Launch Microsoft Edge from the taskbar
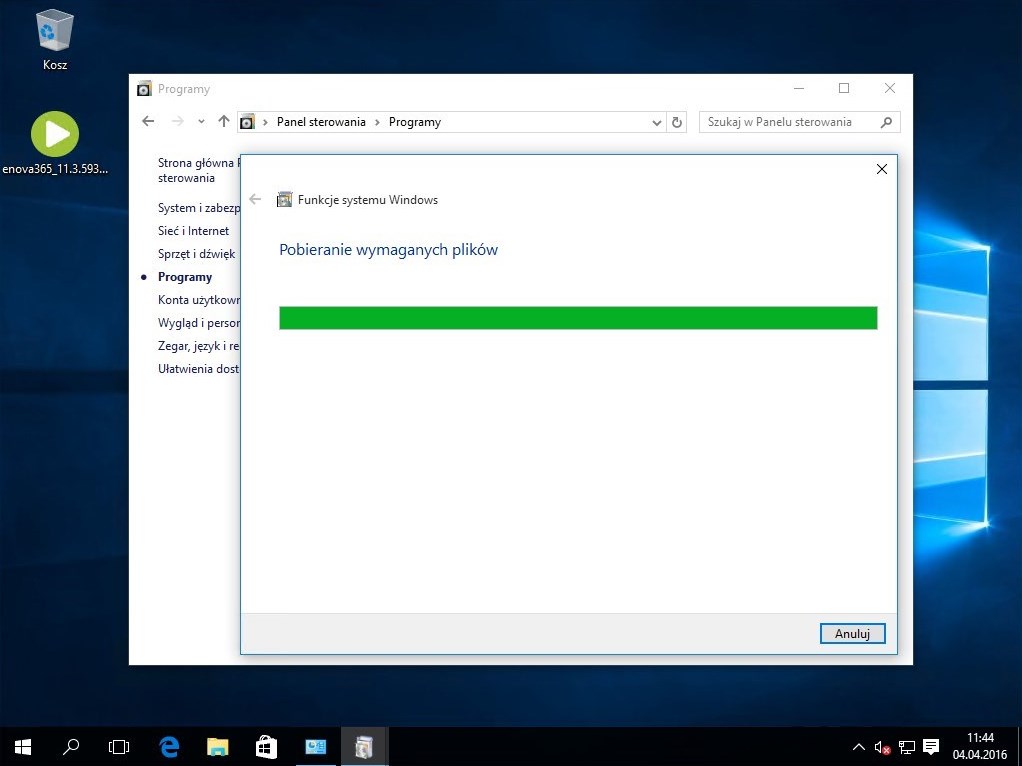 [x=169, y=746]
